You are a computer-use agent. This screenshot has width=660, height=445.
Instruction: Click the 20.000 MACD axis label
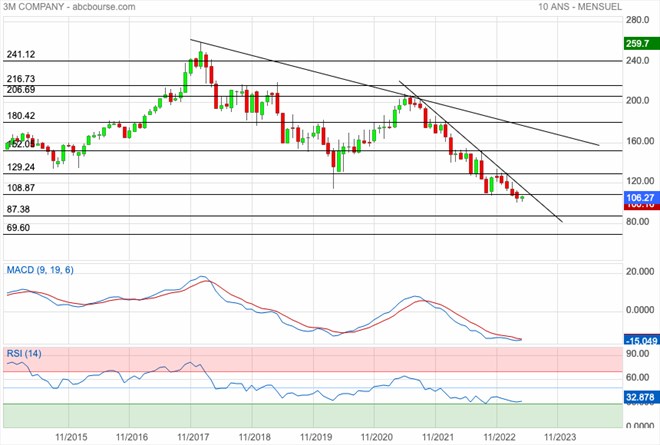click(x=640, y=272)
